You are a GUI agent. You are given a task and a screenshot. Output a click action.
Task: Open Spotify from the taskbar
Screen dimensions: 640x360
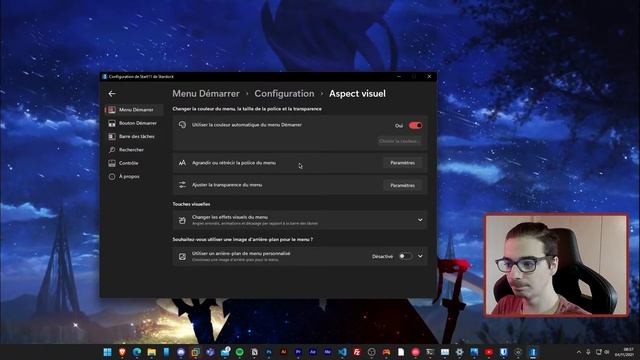point(240,352)
